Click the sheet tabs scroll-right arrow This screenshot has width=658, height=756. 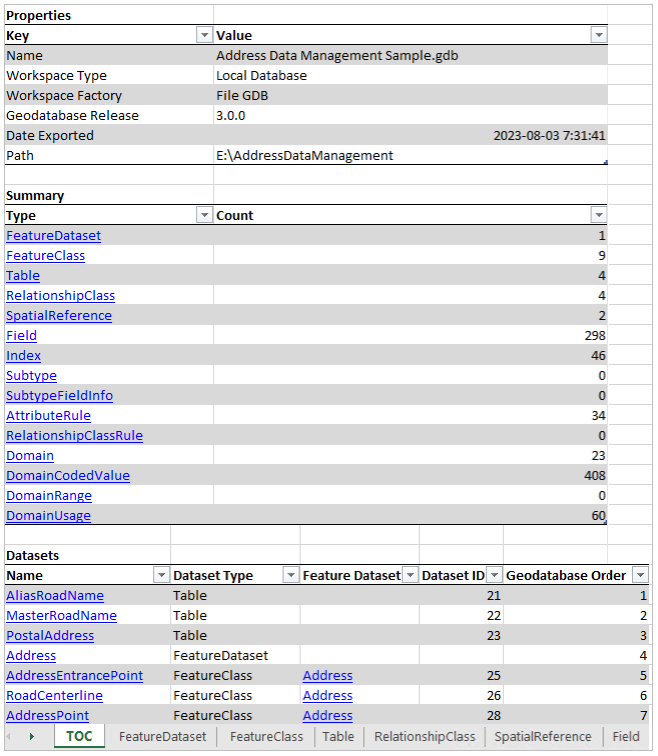(x=32, y=736)
